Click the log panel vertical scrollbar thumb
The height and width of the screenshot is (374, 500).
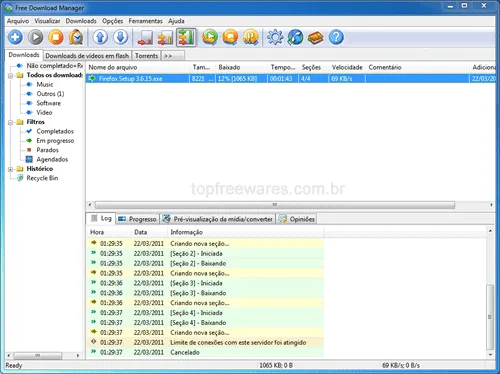[490, 317]
